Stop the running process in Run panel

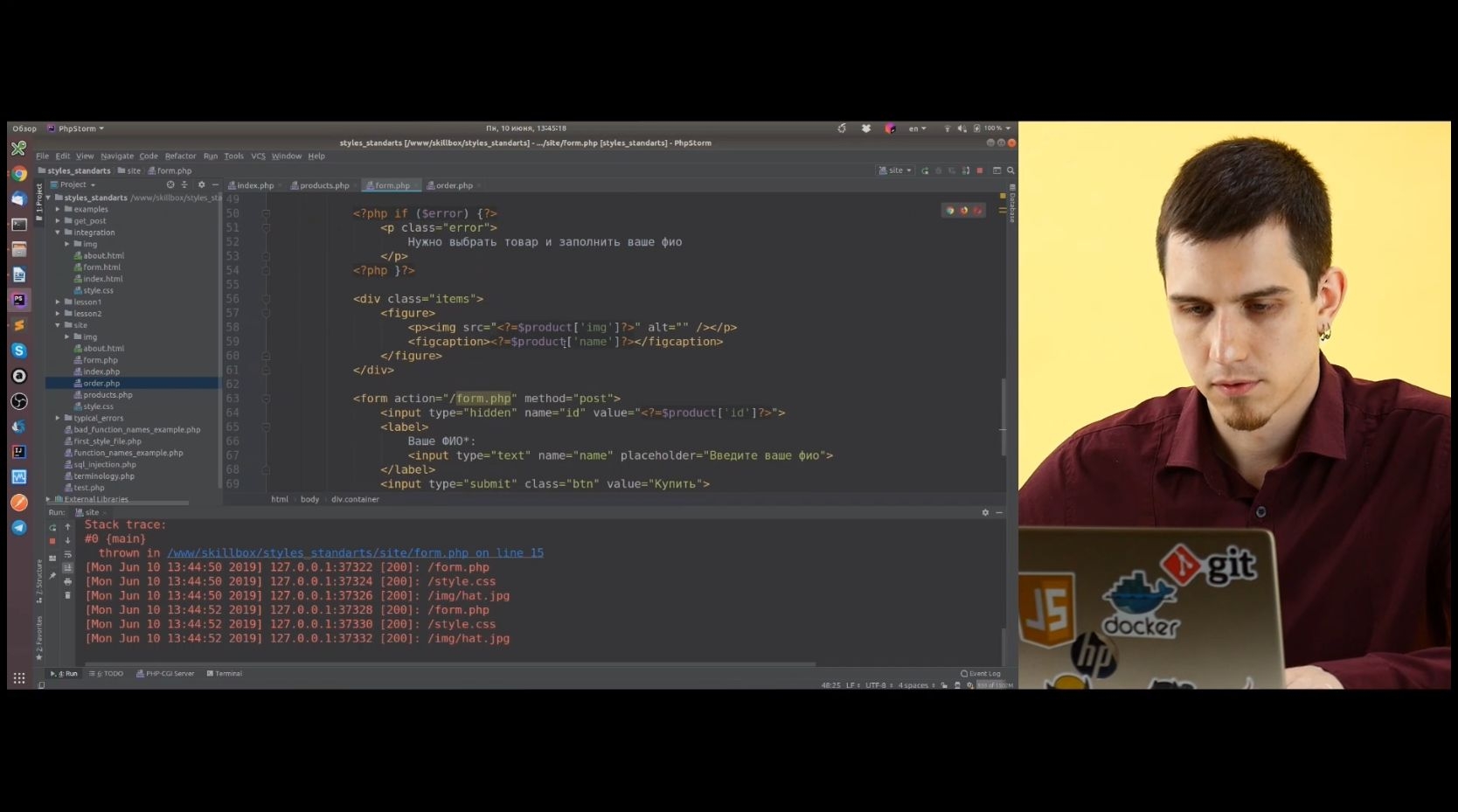52,541
